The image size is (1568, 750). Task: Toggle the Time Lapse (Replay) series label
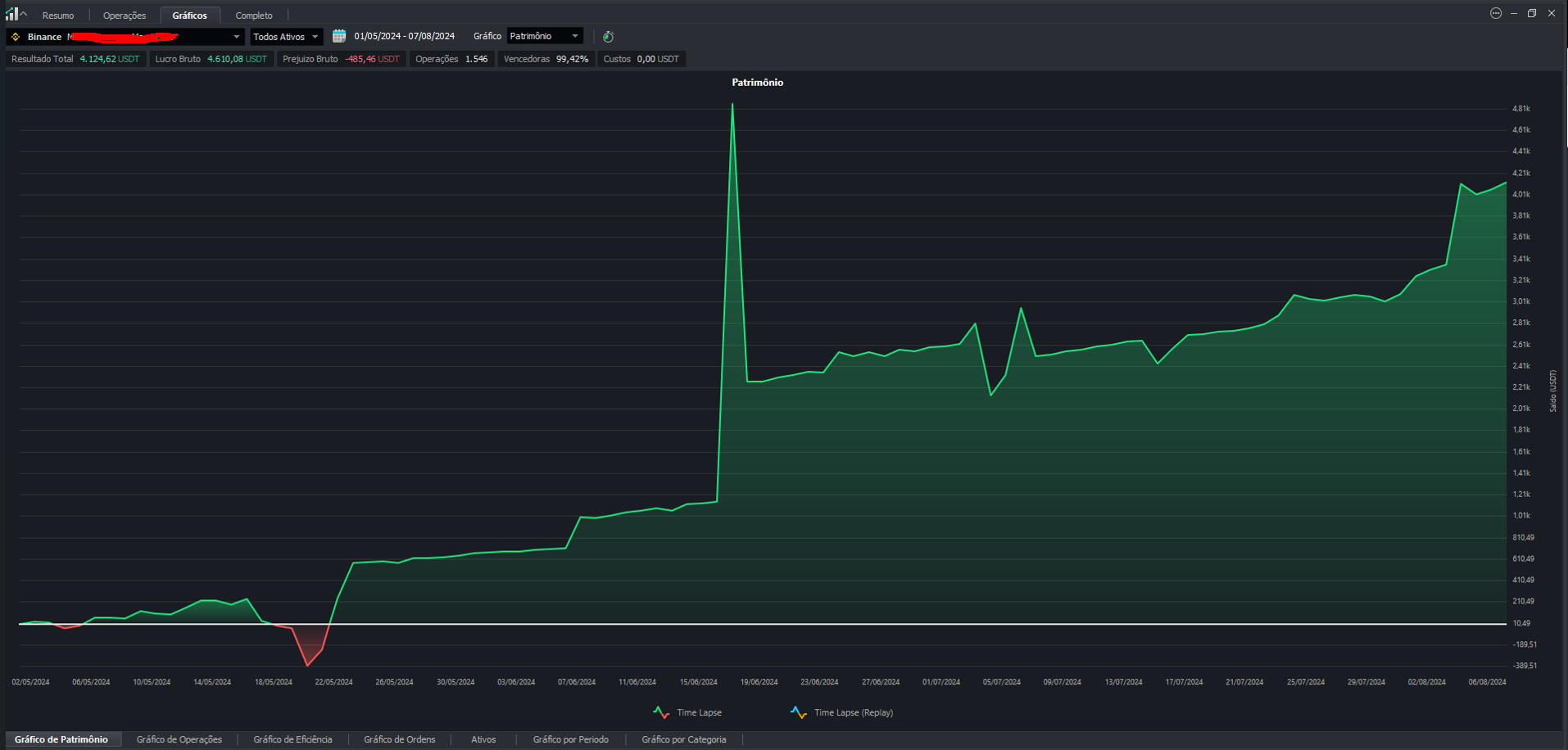853,712
